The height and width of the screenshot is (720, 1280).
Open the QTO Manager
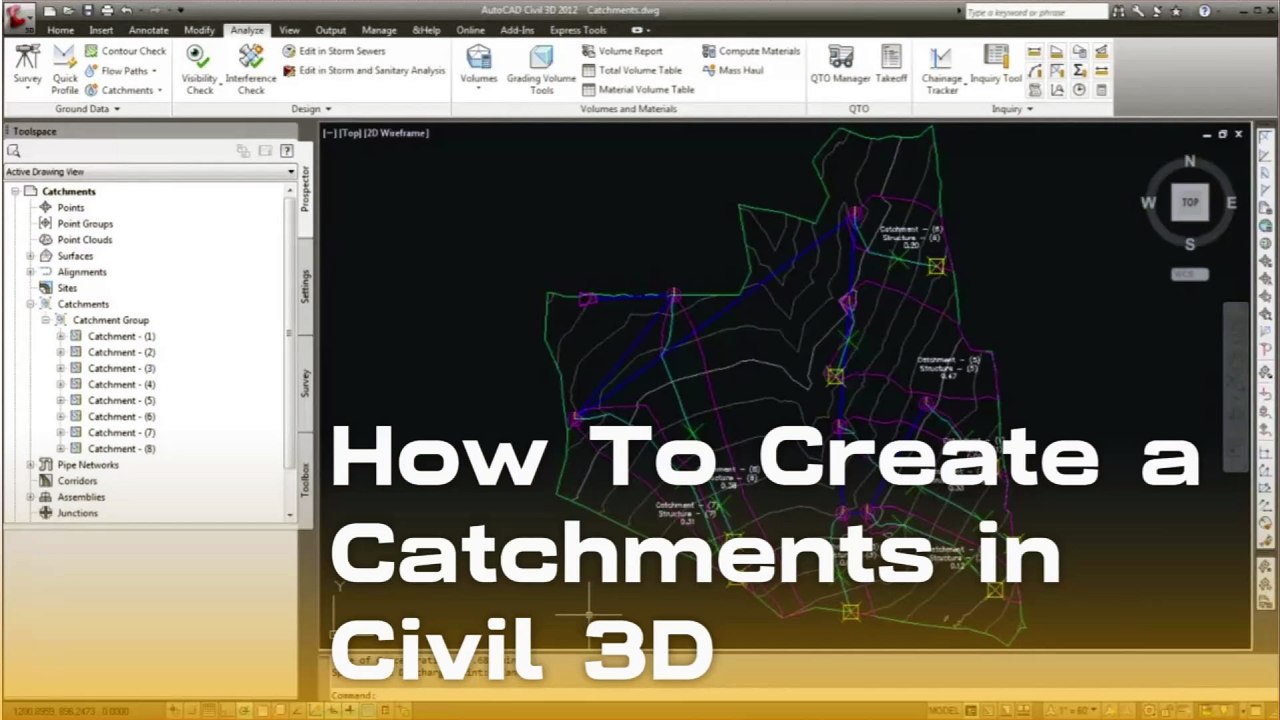tap(840, 64)
